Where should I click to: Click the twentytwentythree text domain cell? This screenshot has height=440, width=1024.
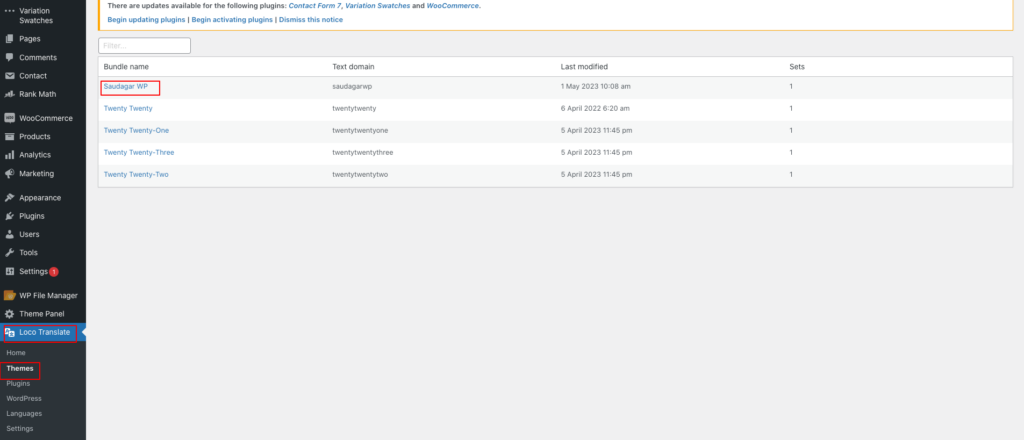[362, 152]
